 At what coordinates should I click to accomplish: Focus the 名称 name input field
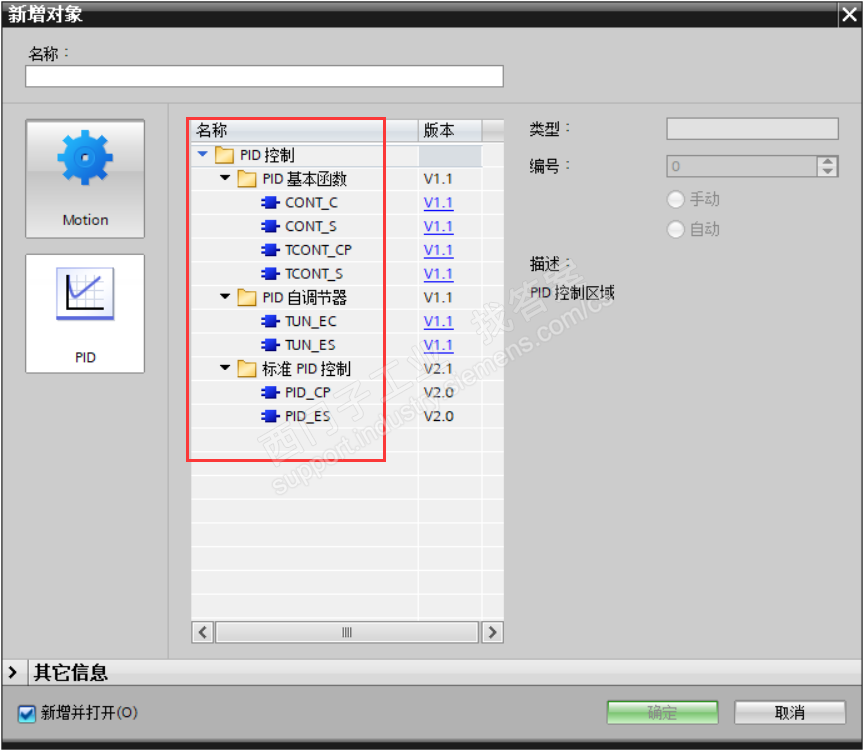click(x=264, y=76)
